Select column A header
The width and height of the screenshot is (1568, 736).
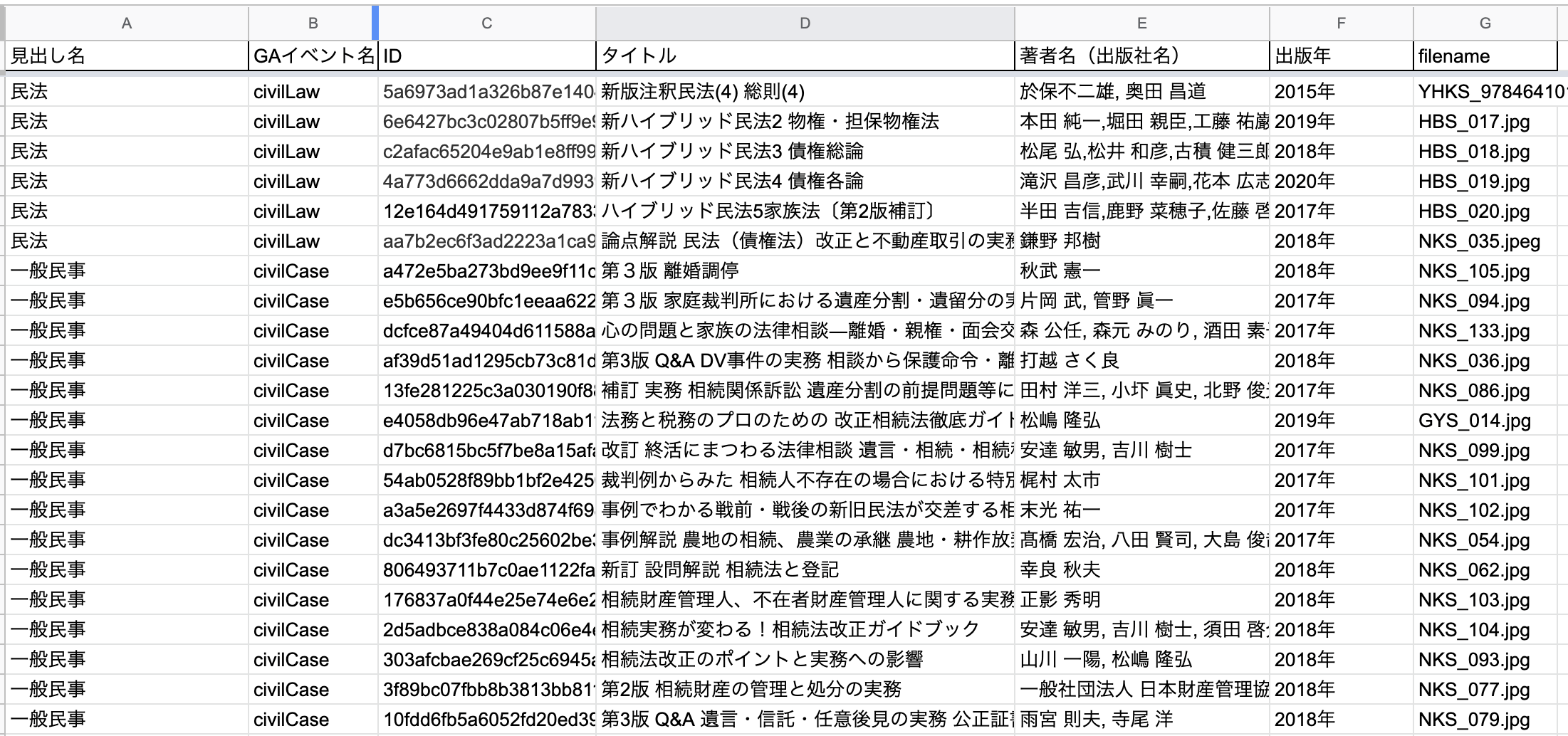[x=127, y=23]
